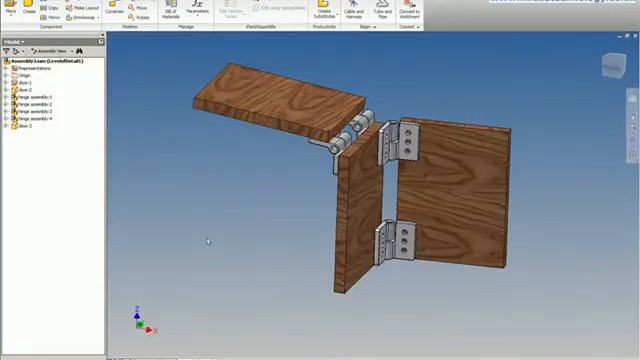Expand the door:3 node

(6, 126)
